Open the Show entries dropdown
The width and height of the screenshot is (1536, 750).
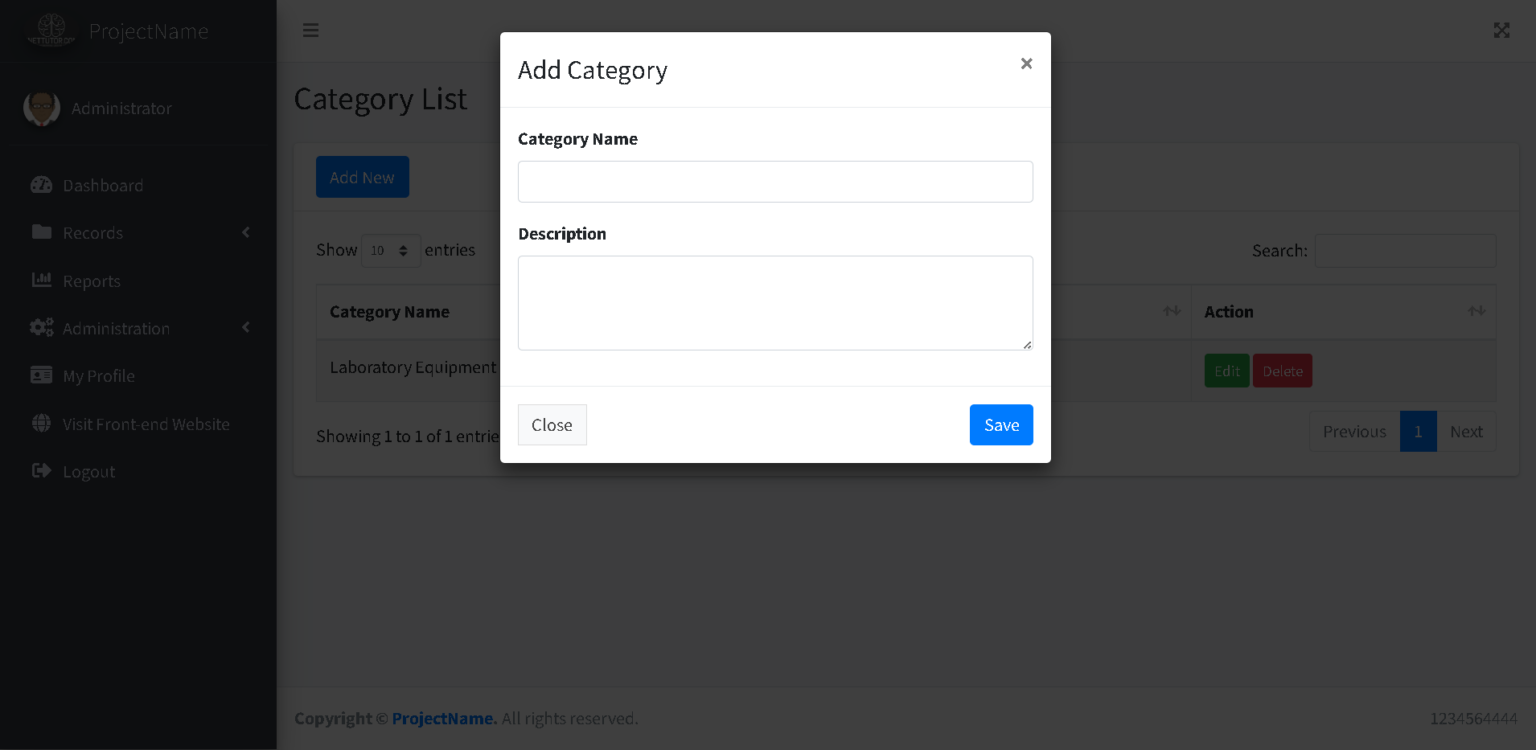pos(391,250)
